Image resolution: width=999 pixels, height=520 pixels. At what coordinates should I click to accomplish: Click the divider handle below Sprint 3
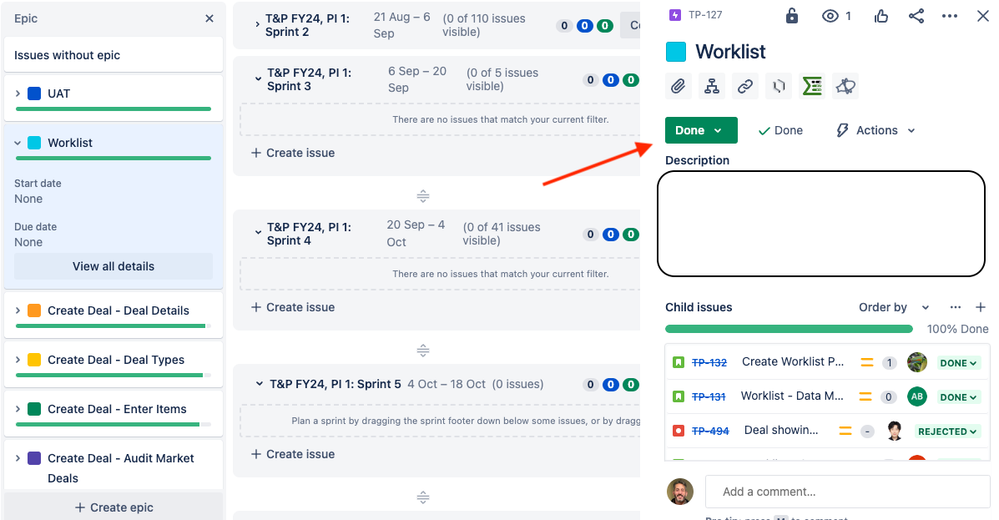click(423, 196)
